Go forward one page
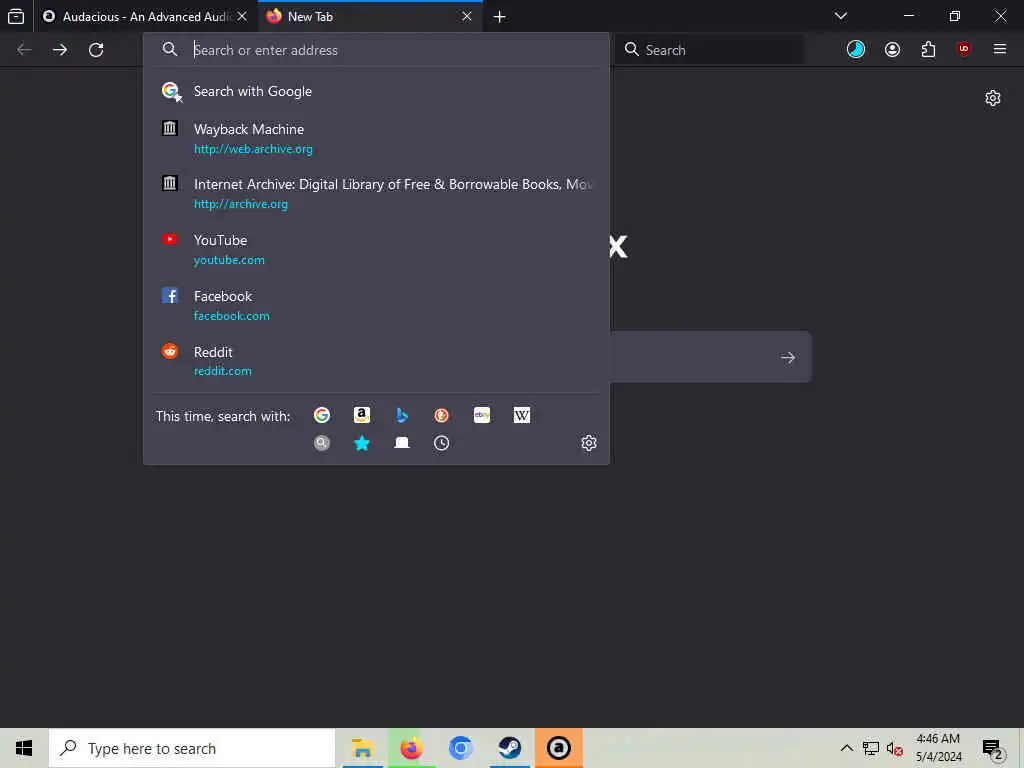This screenshot has width=1024, height=768. [x=60, y=50]
